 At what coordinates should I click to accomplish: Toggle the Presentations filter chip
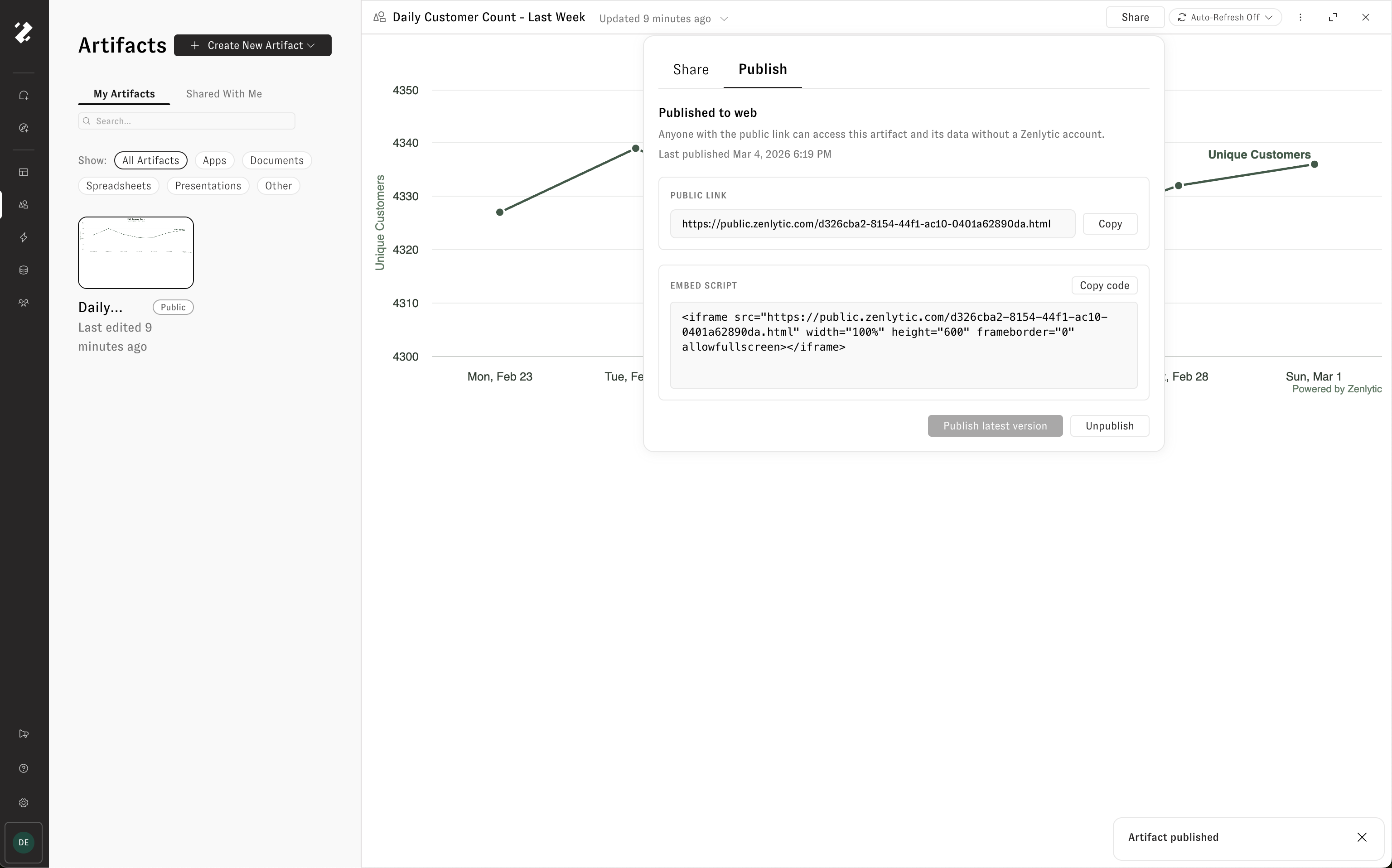208,186
